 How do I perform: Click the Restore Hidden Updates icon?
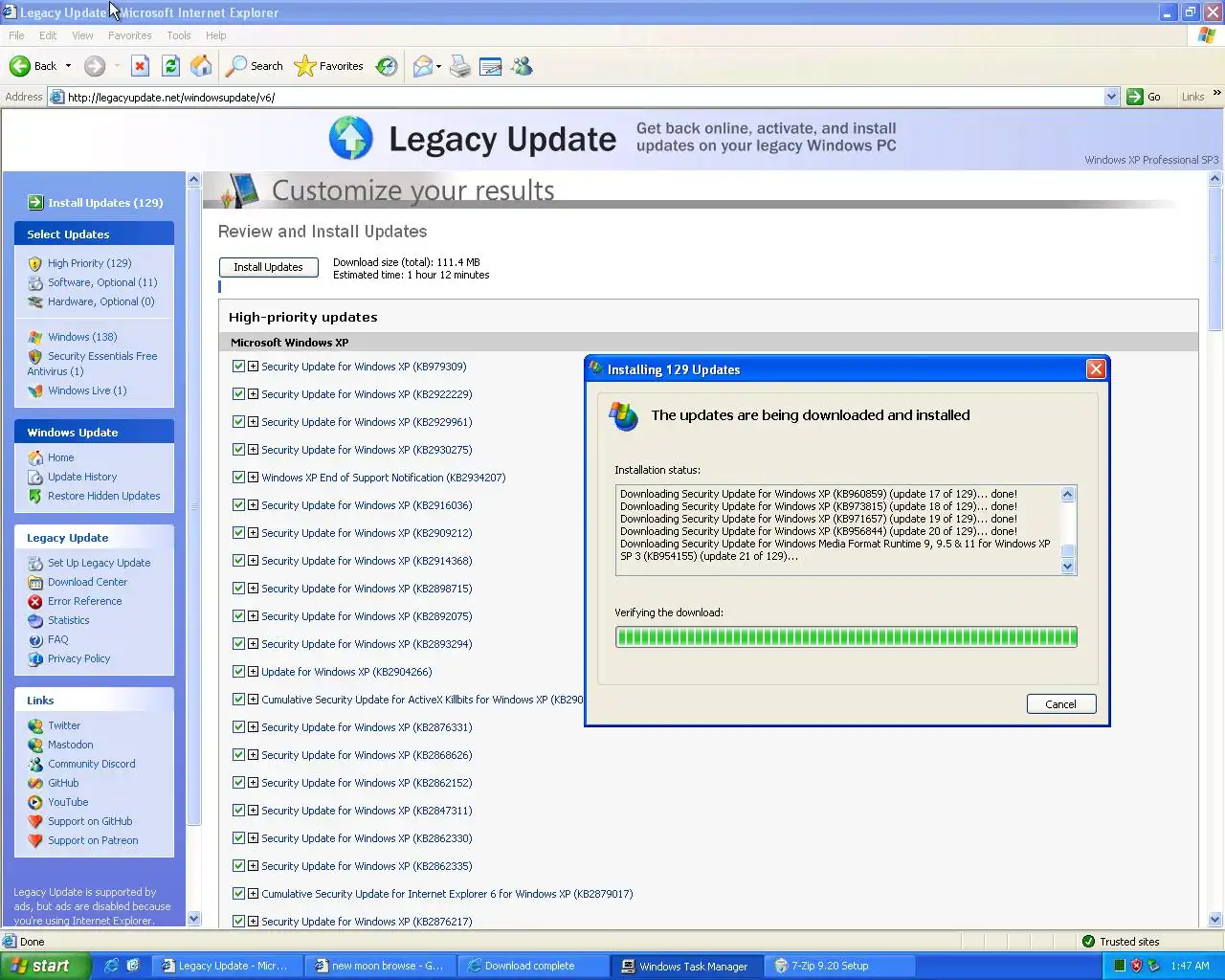click(x=35, y=496)
